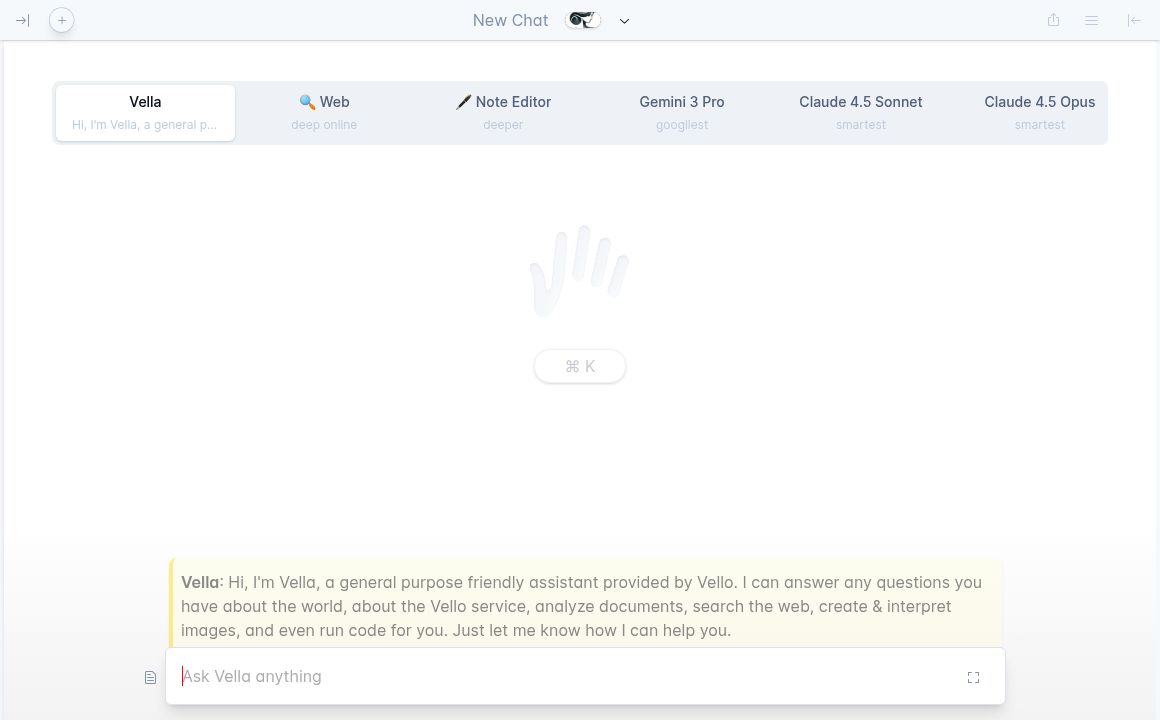Image resolution: width=1160 pixels, height=720 pixels.
Task: Switch to the Web search tab
Action: coord(324,112)
